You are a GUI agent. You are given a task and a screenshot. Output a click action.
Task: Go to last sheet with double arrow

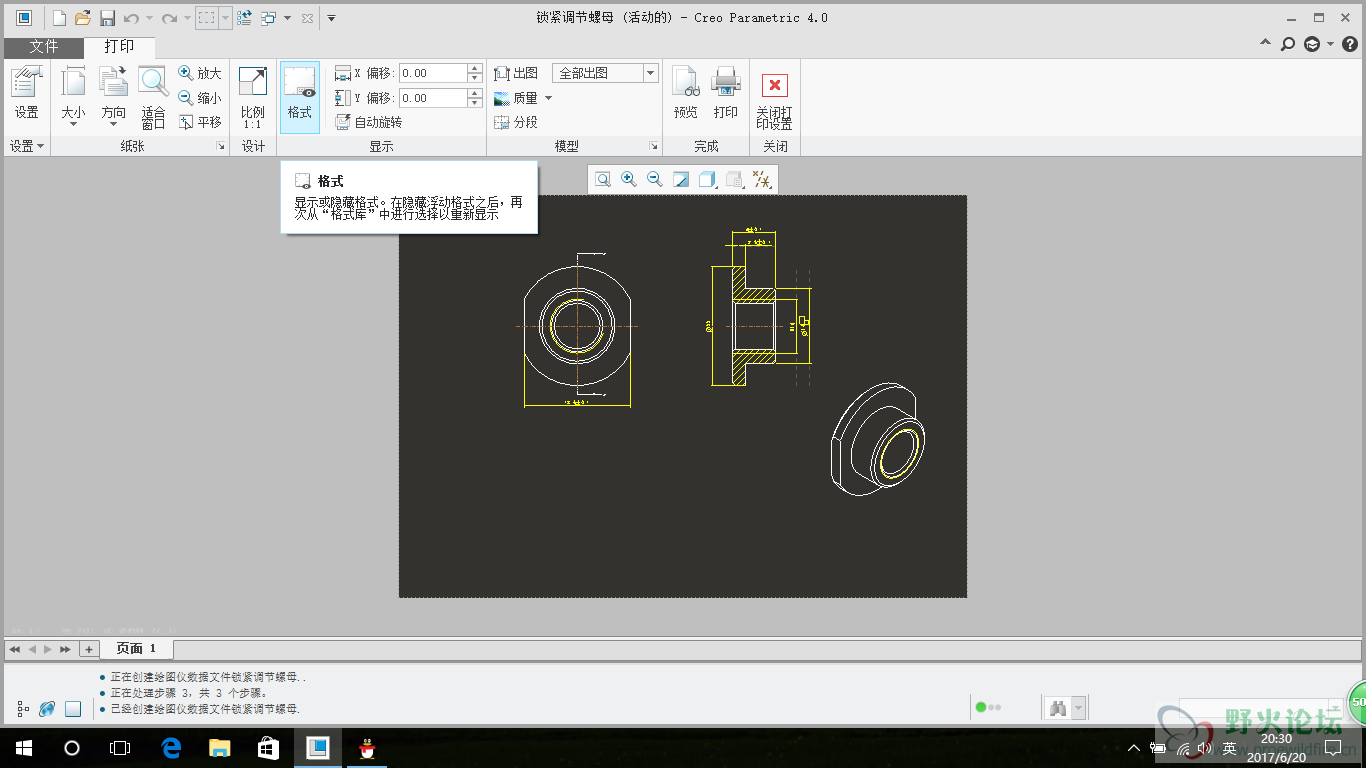[65, 649]
